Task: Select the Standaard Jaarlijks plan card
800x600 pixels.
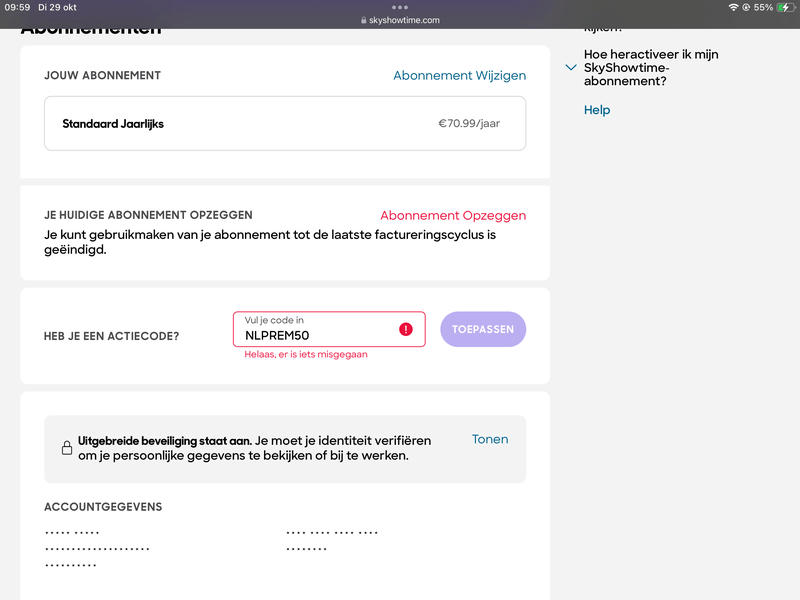Action: (x=285, y=124)
